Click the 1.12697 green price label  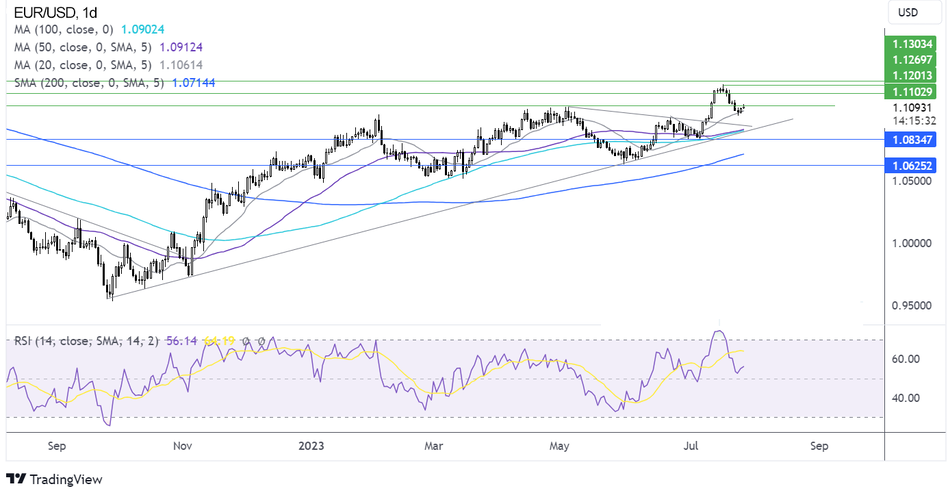[909, 59]
